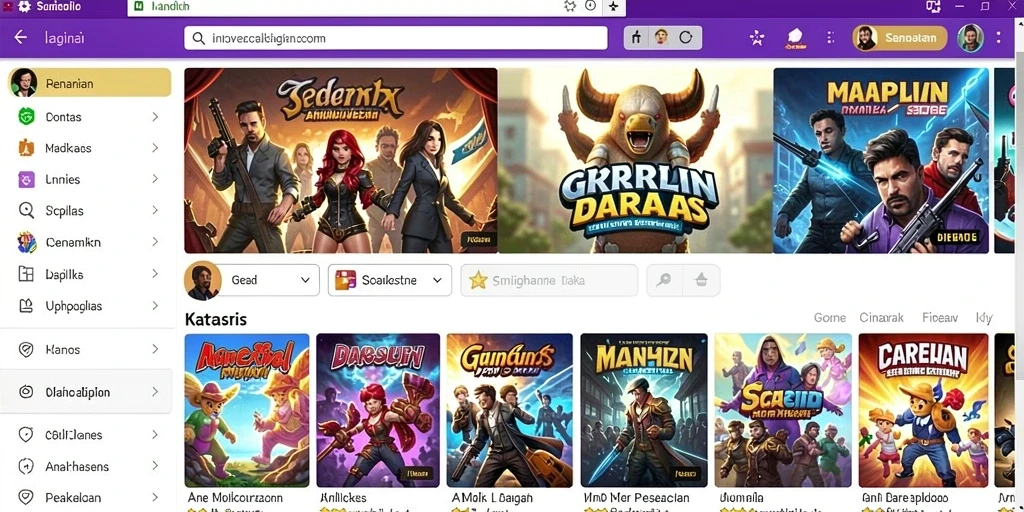
Task: Click the Anilickes game title
Action: tap(342, 498)
